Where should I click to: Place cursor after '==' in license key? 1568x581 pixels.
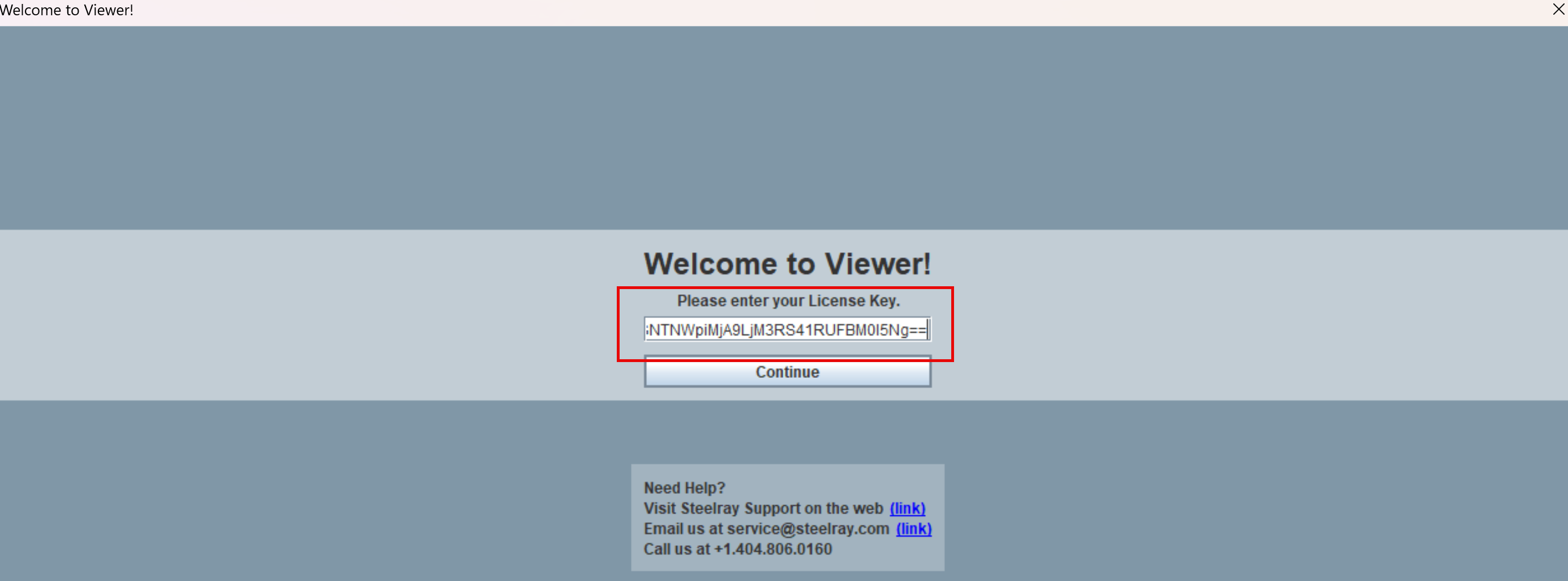927,330
